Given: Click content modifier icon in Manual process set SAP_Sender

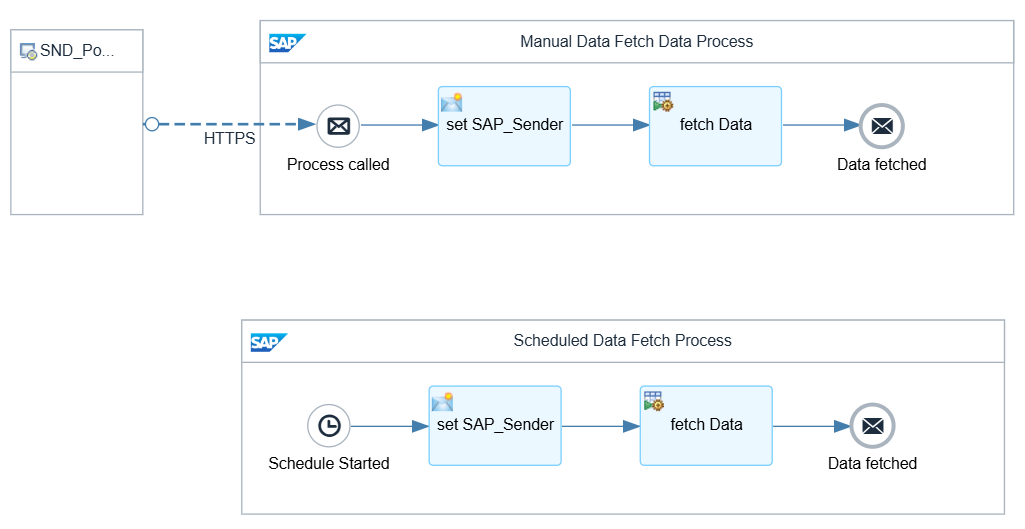Looking at the screenshot, I should coord(452,102).
